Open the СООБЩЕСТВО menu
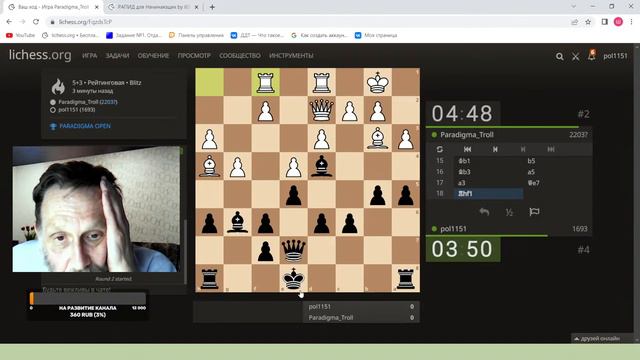 coord(240,56)
